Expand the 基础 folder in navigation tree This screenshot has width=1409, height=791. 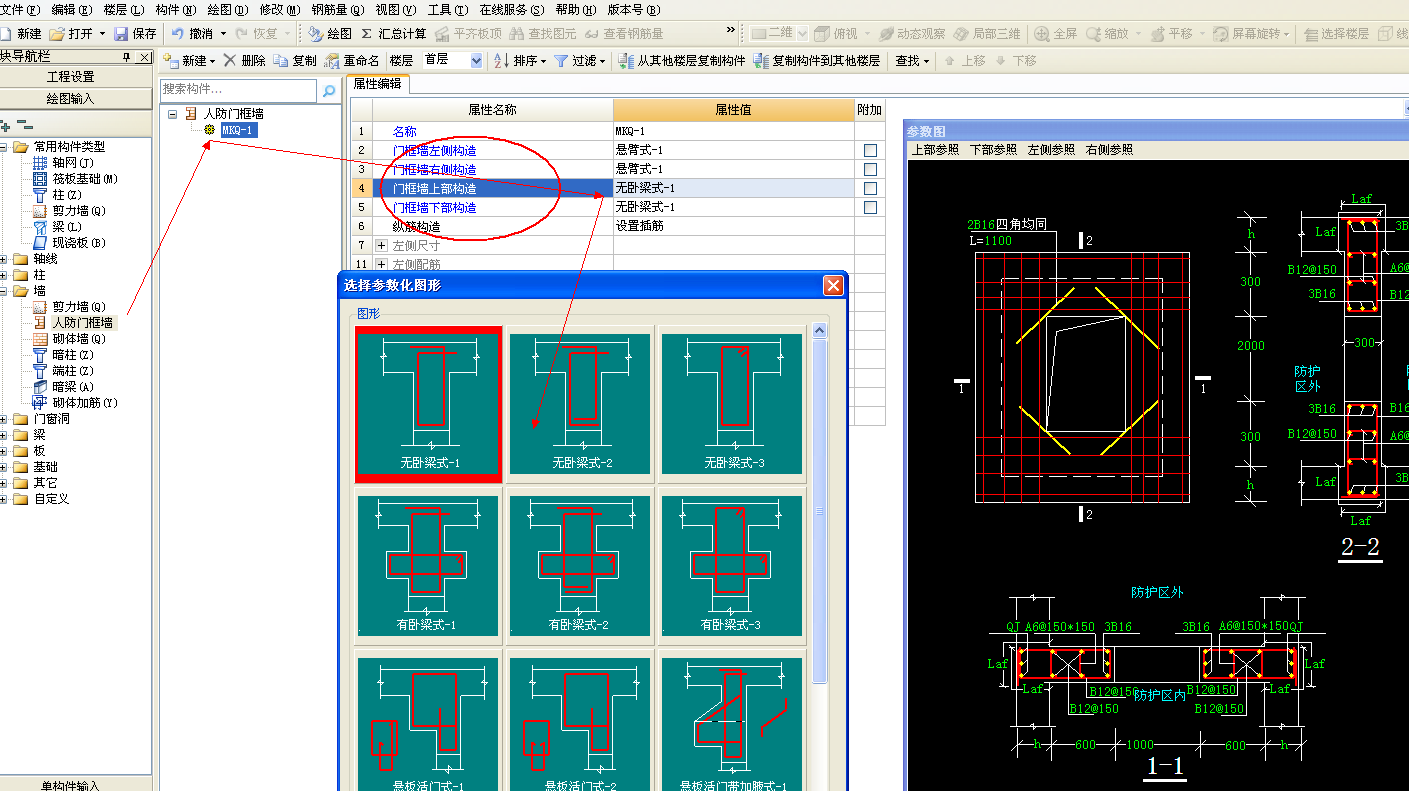click(x=4, y=466)
